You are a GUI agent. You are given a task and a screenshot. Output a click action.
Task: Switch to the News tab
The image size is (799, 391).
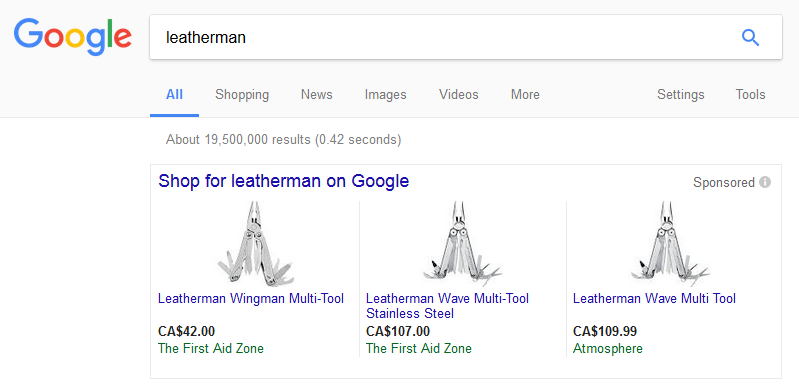316,95
